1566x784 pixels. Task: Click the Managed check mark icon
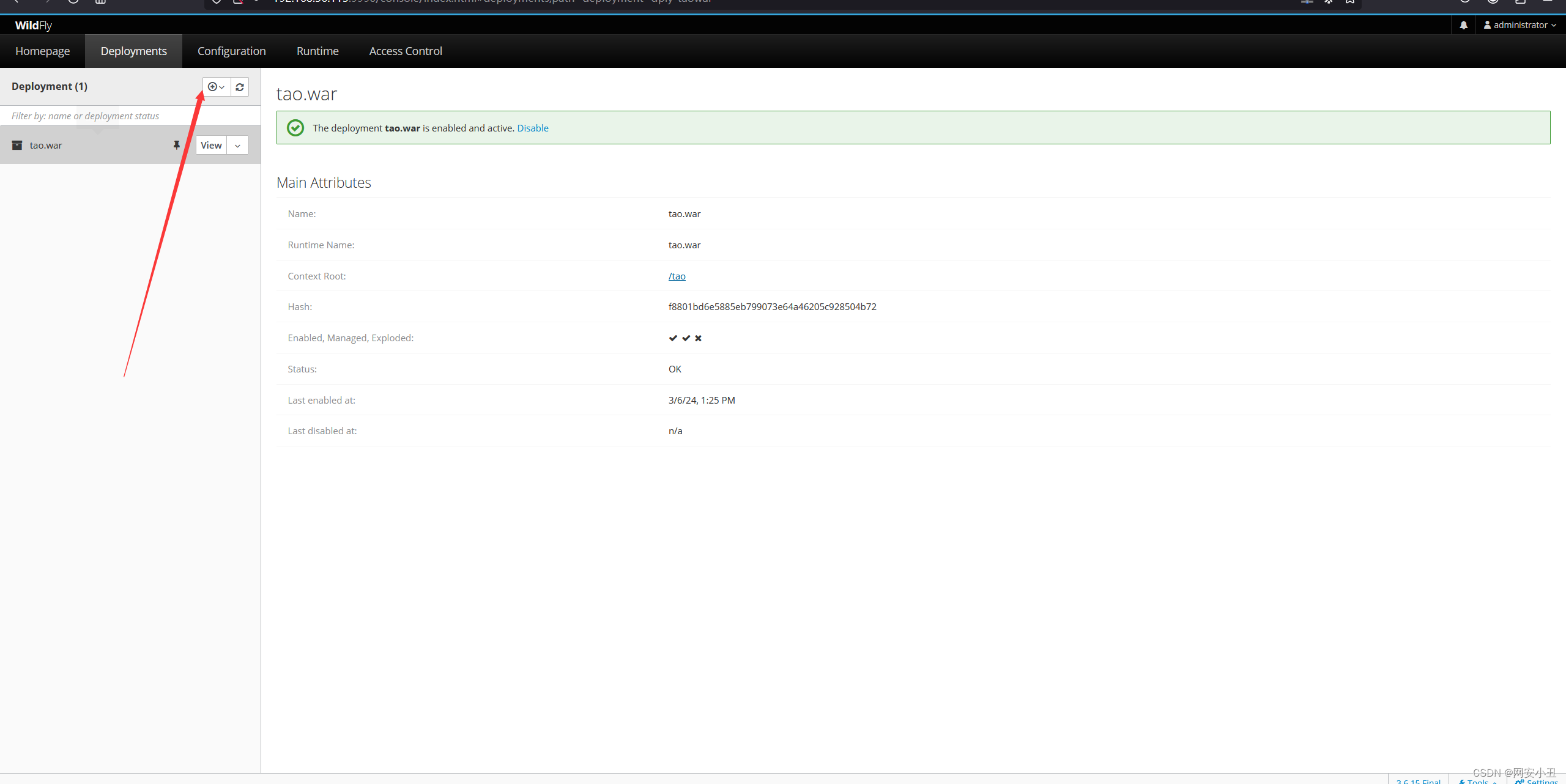686,338
